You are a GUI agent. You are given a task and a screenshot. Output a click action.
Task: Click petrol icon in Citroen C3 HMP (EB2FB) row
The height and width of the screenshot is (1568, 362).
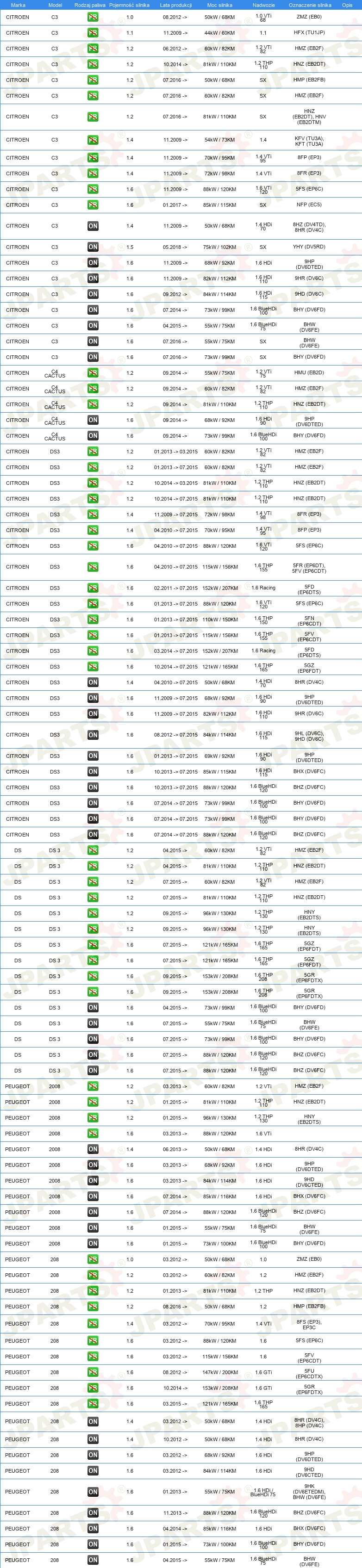pyautogui.click(x=93, y=80)
